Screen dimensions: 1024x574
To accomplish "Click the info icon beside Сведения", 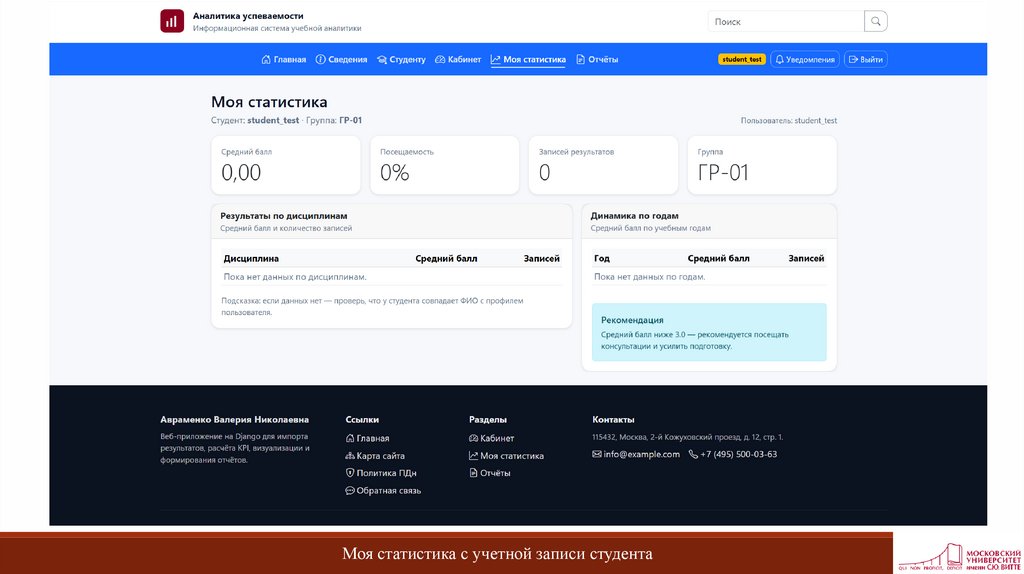I will coord(320,59).
